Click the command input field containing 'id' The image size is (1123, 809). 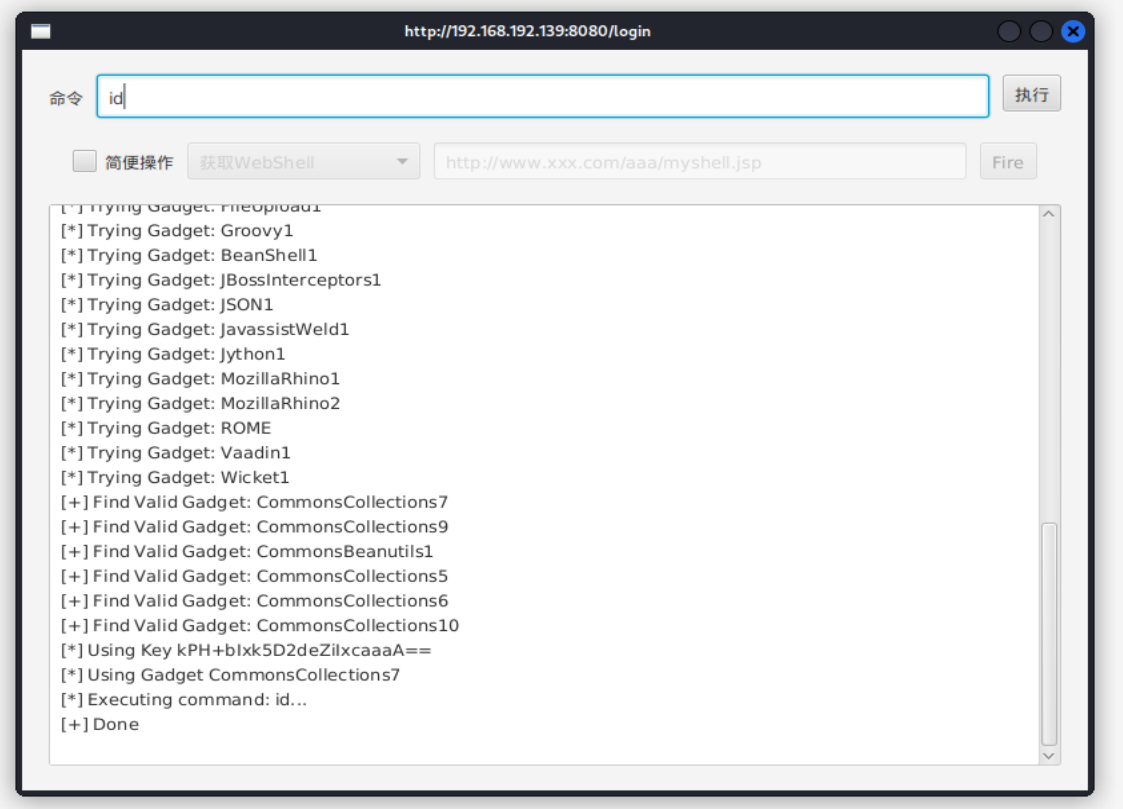(x=543, y=97)
